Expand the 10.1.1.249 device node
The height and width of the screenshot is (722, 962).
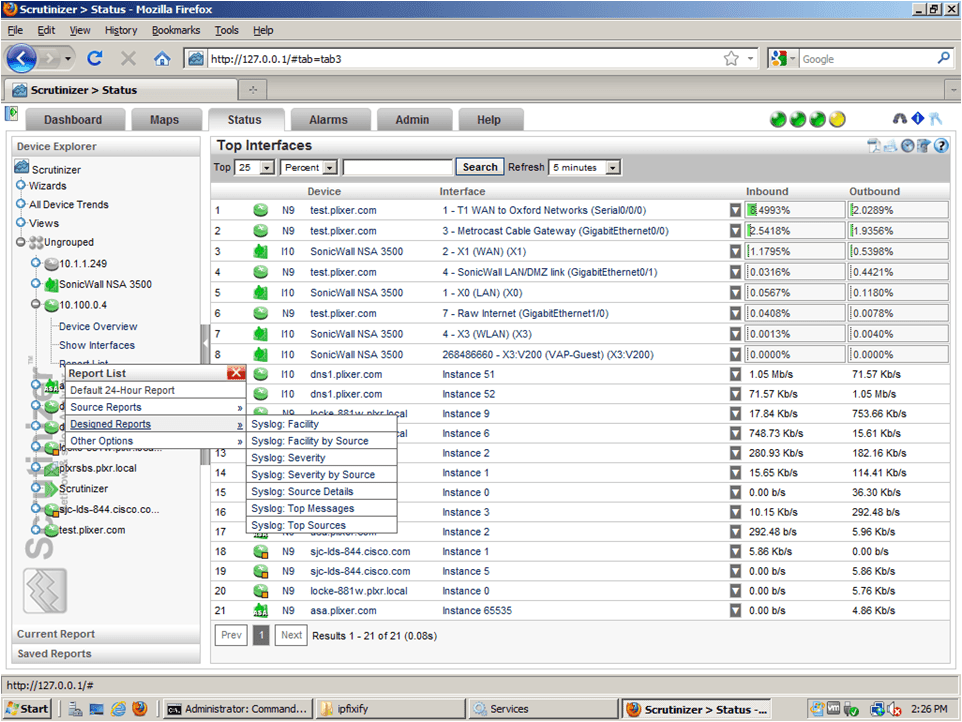coord(36,263)
